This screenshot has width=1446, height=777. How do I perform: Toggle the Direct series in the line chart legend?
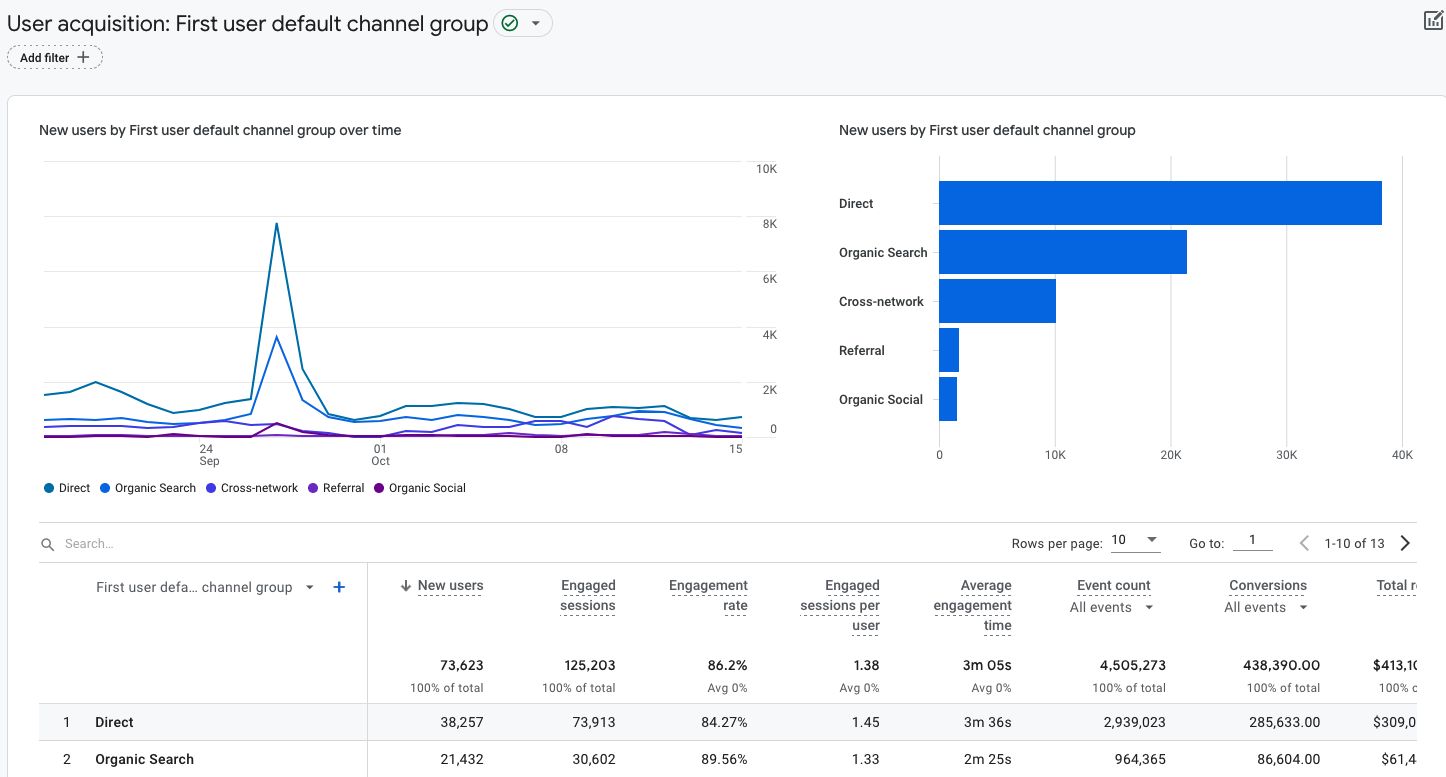click(67, 488)
